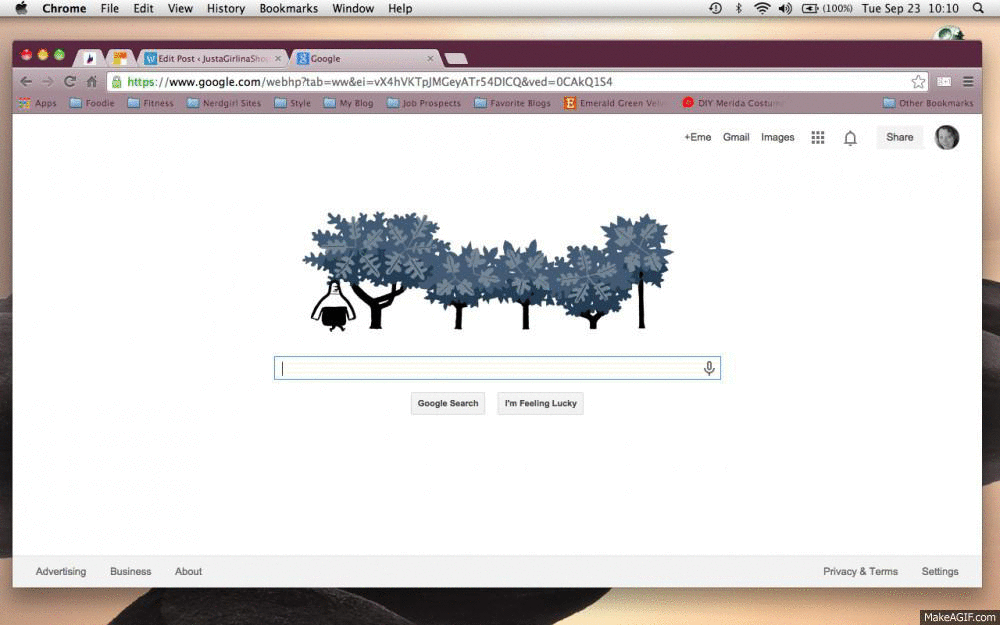Open the Bookmarks menu in the menu bar

[288, 9]
